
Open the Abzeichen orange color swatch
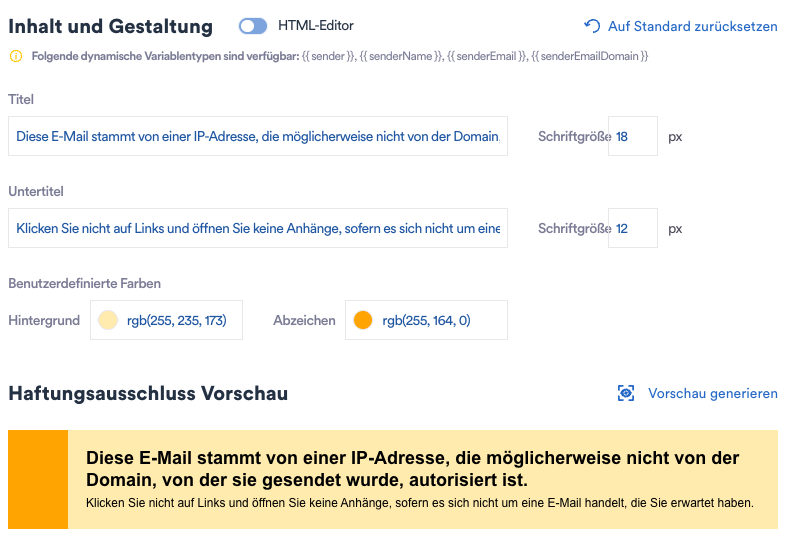363,320
